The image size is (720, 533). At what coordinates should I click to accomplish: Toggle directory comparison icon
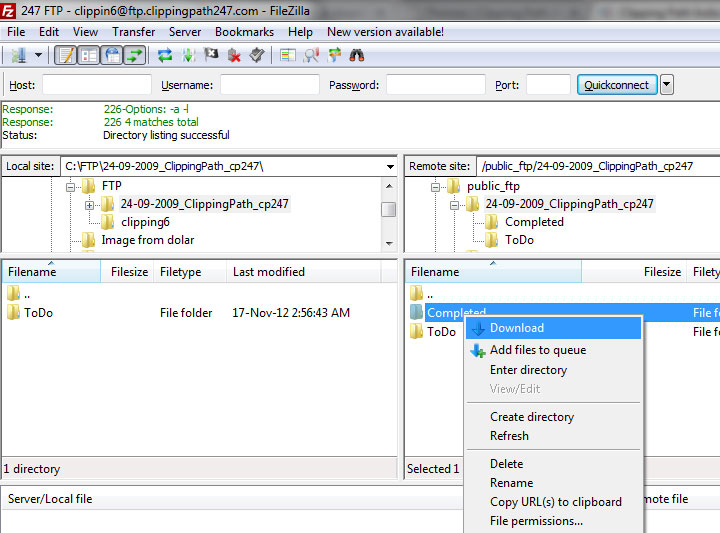pos(311,56)
